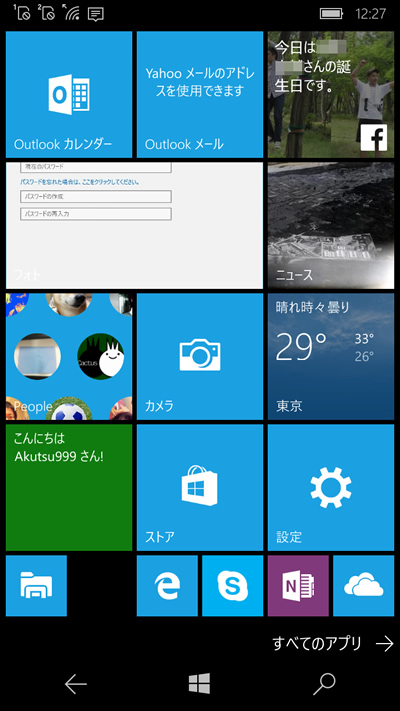Open the People contacts tile
Image resolution: width=400 pixels, height=711 pixels.
(x=69, y=356)
